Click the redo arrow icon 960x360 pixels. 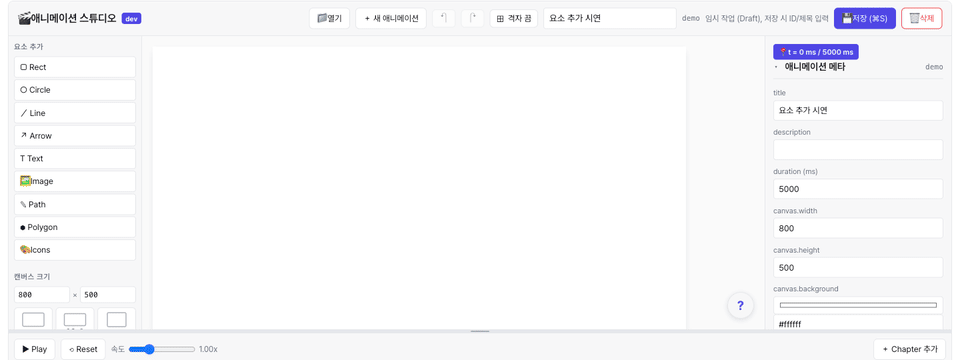472,18
